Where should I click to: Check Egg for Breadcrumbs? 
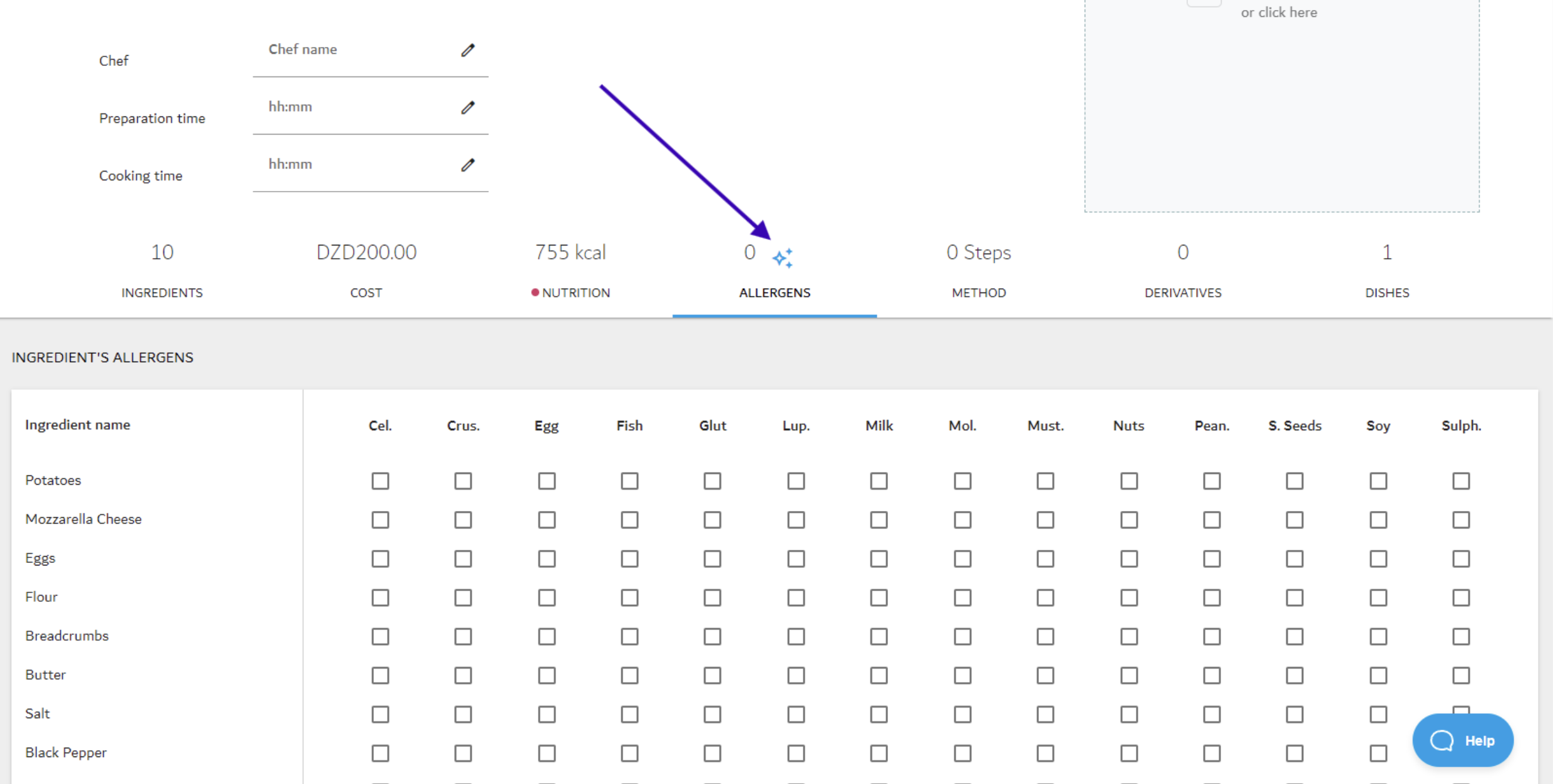pyautogui.click(x=547, y=636)
